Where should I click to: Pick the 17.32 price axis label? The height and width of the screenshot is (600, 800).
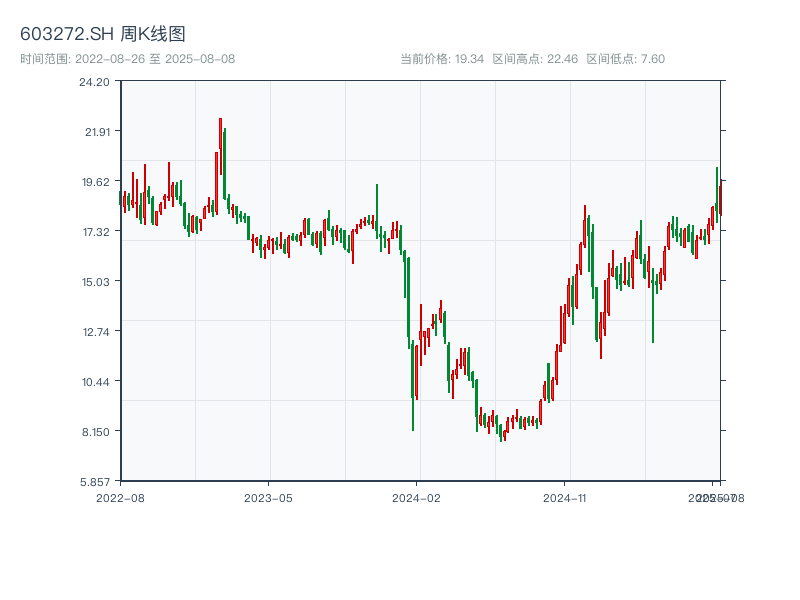94,231
